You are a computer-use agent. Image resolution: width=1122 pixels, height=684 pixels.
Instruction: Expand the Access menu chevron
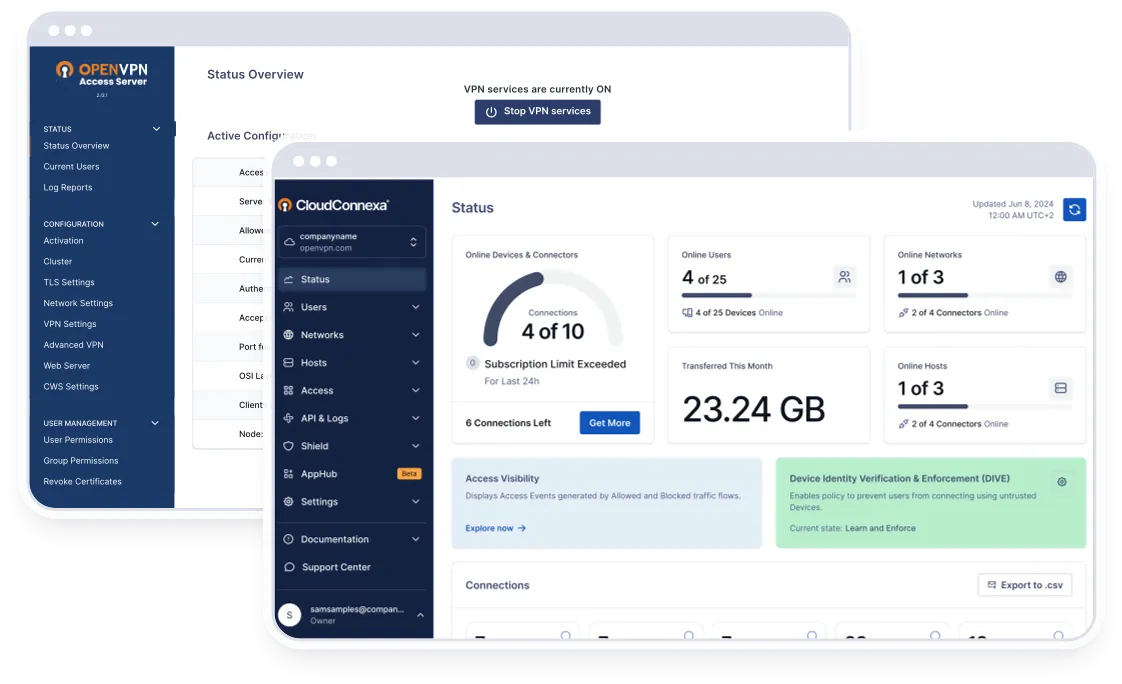[416, 391]
